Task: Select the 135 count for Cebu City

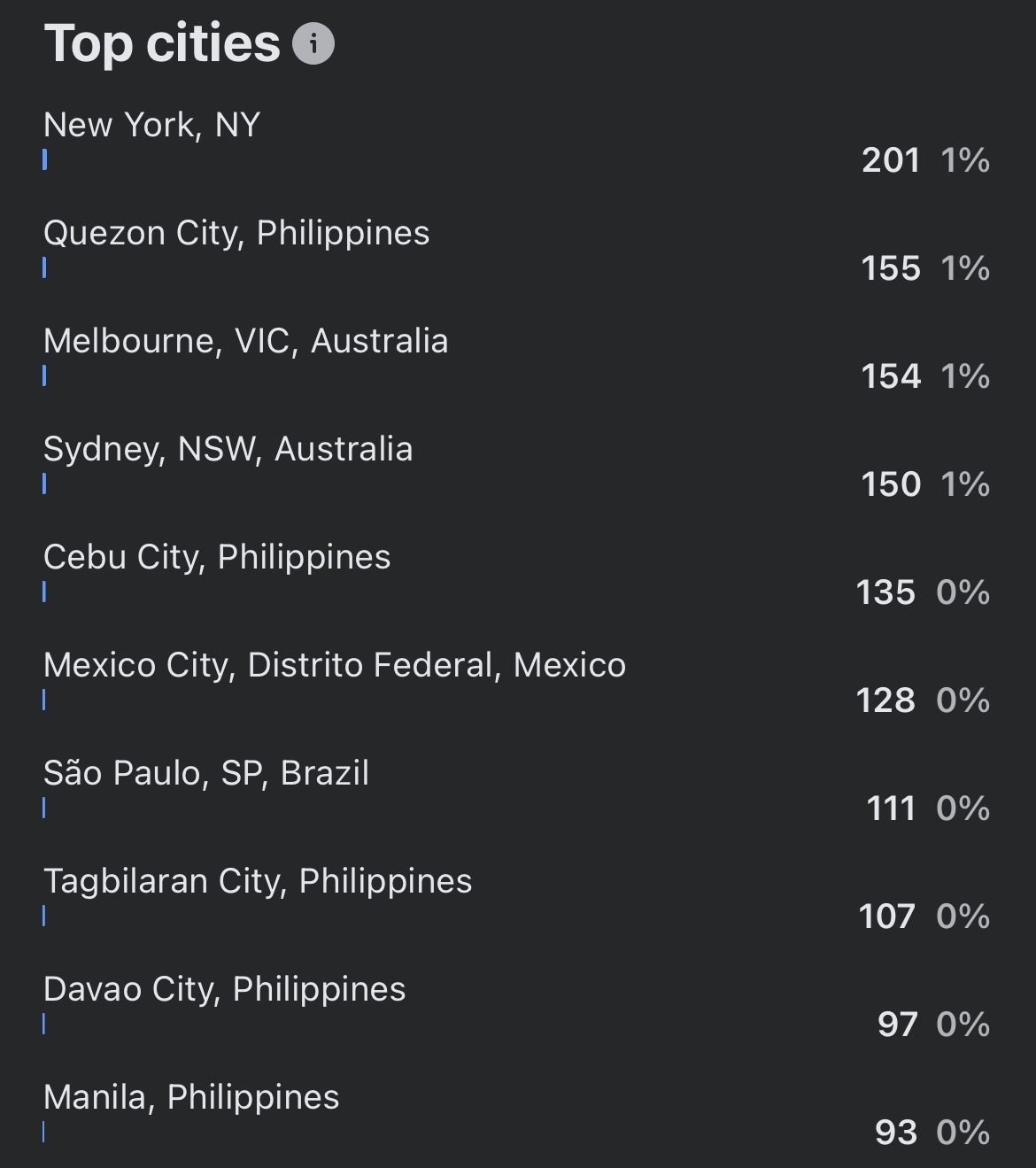Action: click(x=885, y=592)
